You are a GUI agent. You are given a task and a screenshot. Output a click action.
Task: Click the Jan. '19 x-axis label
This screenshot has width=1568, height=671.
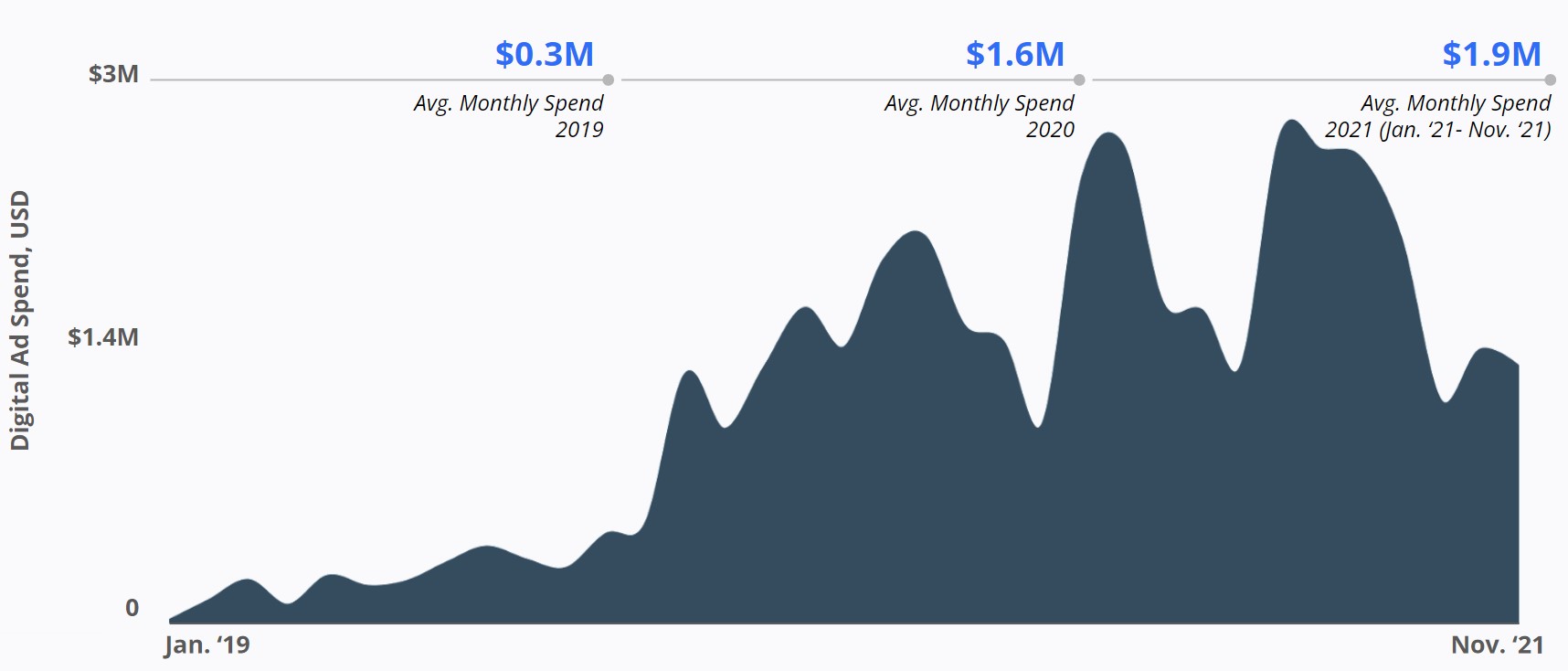pos(207,645)
